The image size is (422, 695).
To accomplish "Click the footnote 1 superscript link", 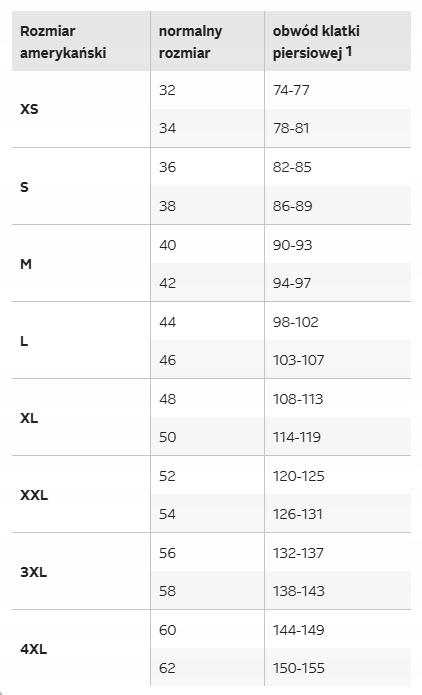I will (x=349, y=51).
